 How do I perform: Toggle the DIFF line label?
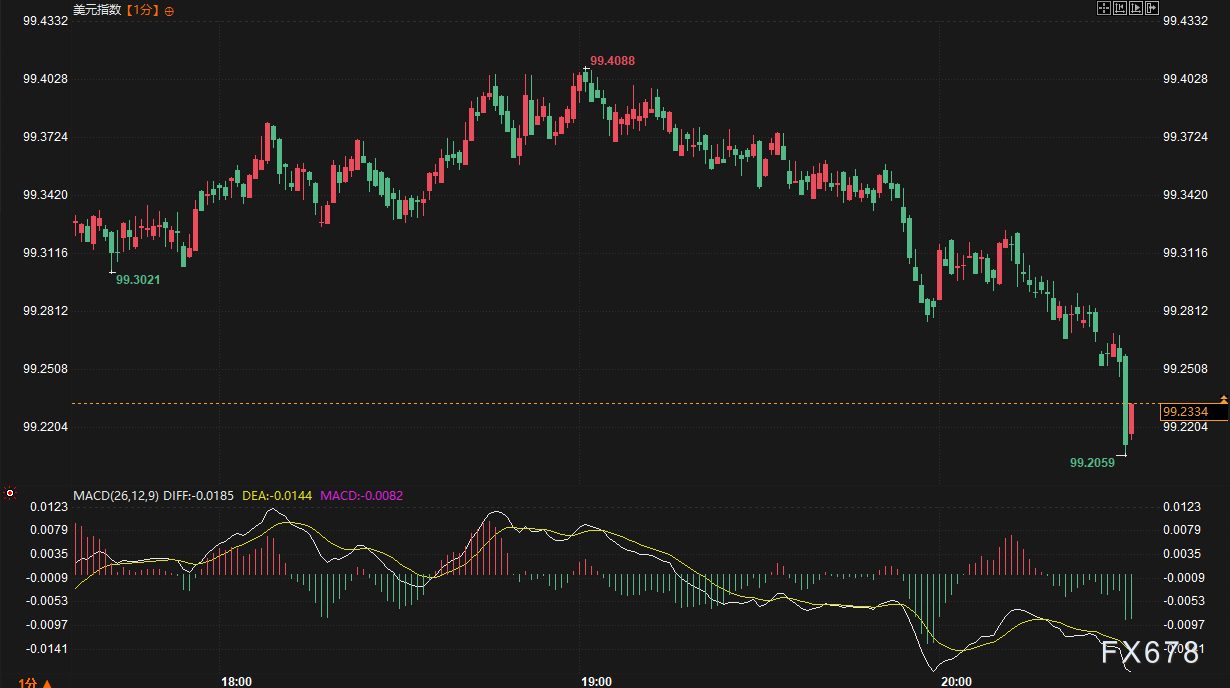[200, 495]
